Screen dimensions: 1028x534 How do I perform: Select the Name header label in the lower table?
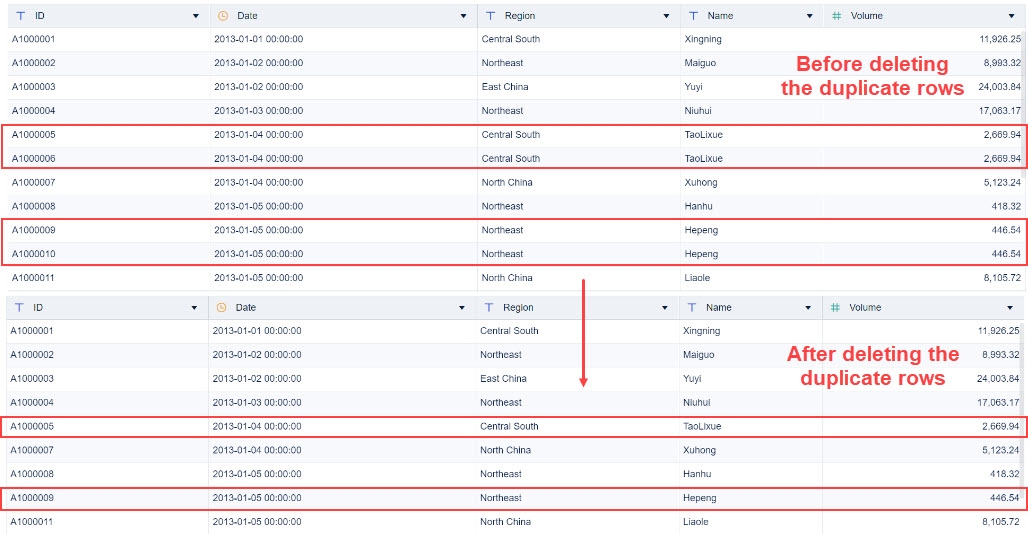pyautogui.click(x=718, y=308)
